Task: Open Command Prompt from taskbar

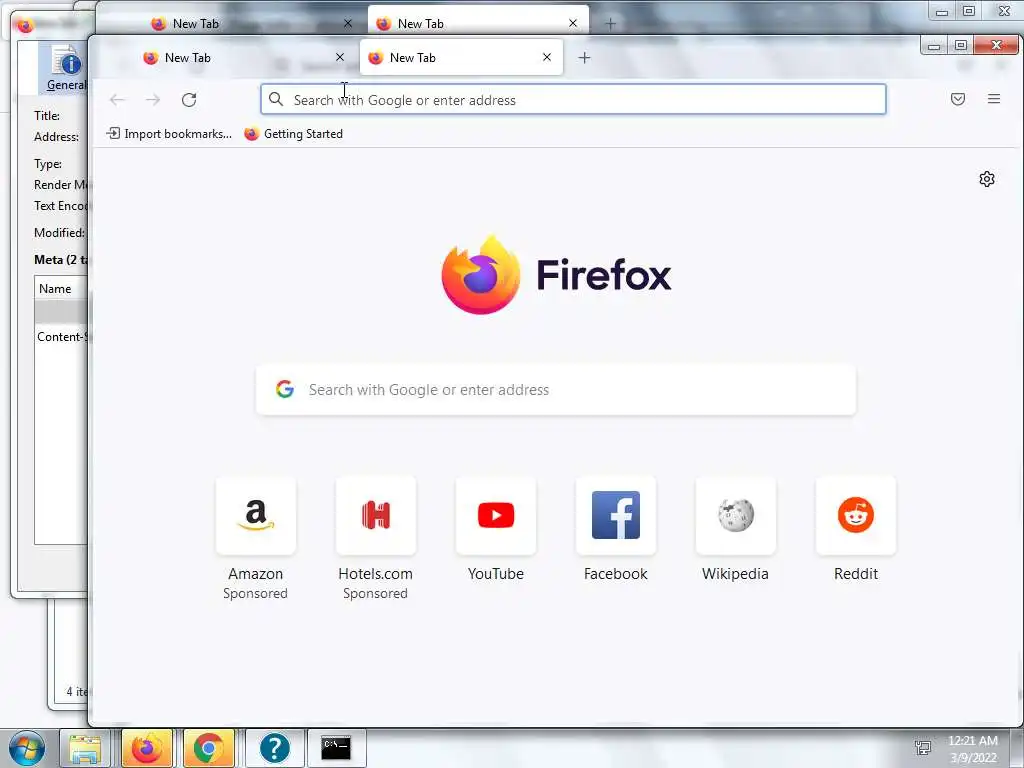Action: click(x=336, y=748)
